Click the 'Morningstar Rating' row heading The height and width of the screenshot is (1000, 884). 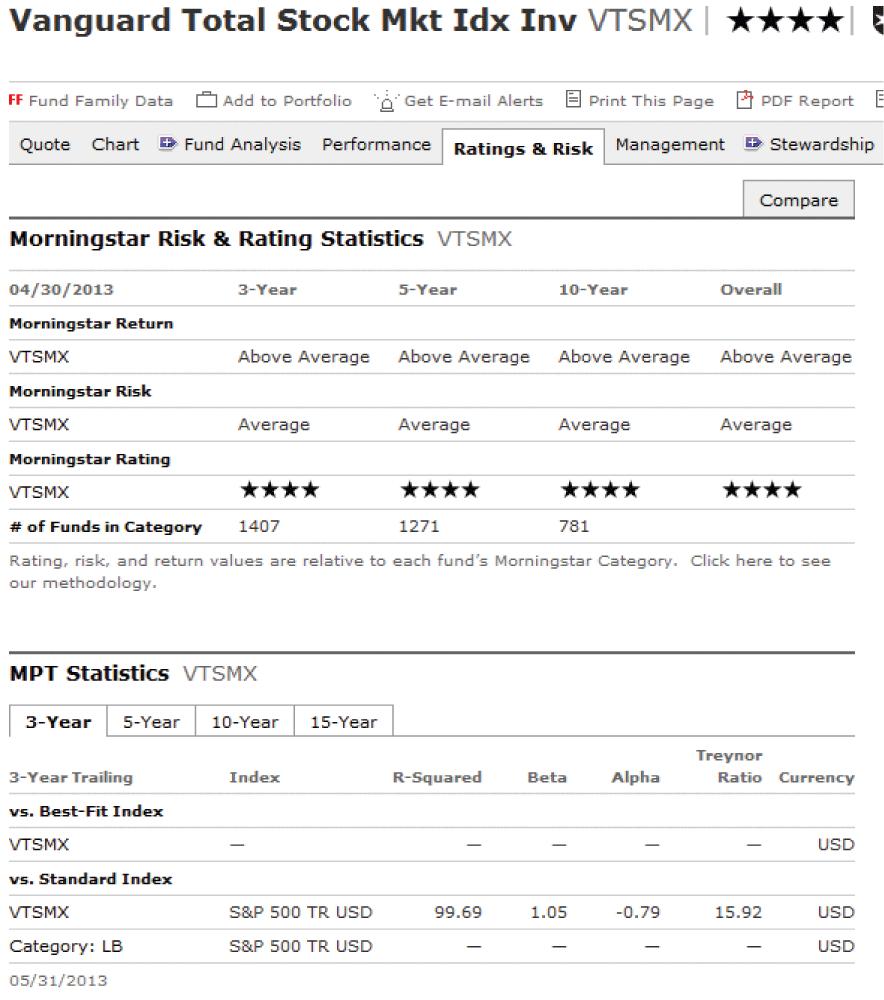click(x=90, y=459)
